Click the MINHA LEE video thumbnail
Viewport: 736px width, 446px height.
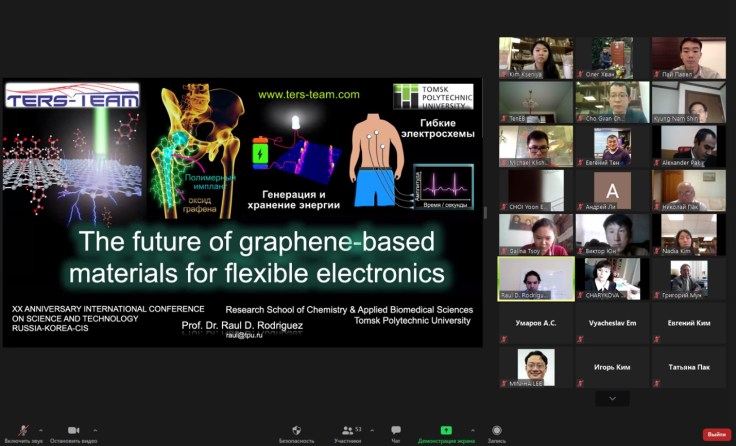coord(536,367)
